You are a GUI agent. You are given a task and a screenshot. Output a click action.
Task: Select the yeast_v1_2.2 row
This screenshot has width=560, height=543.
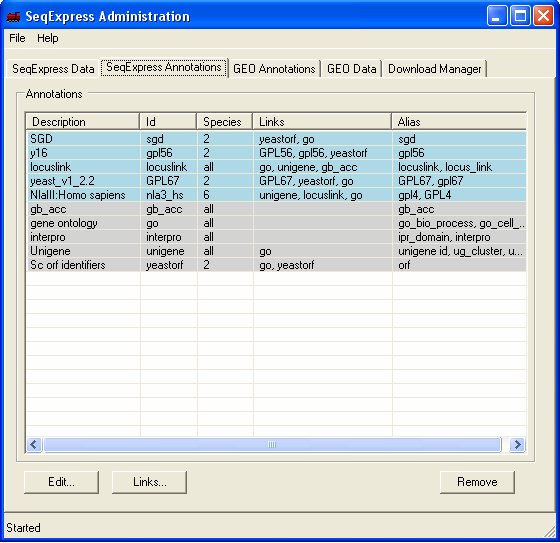[276, 181]
